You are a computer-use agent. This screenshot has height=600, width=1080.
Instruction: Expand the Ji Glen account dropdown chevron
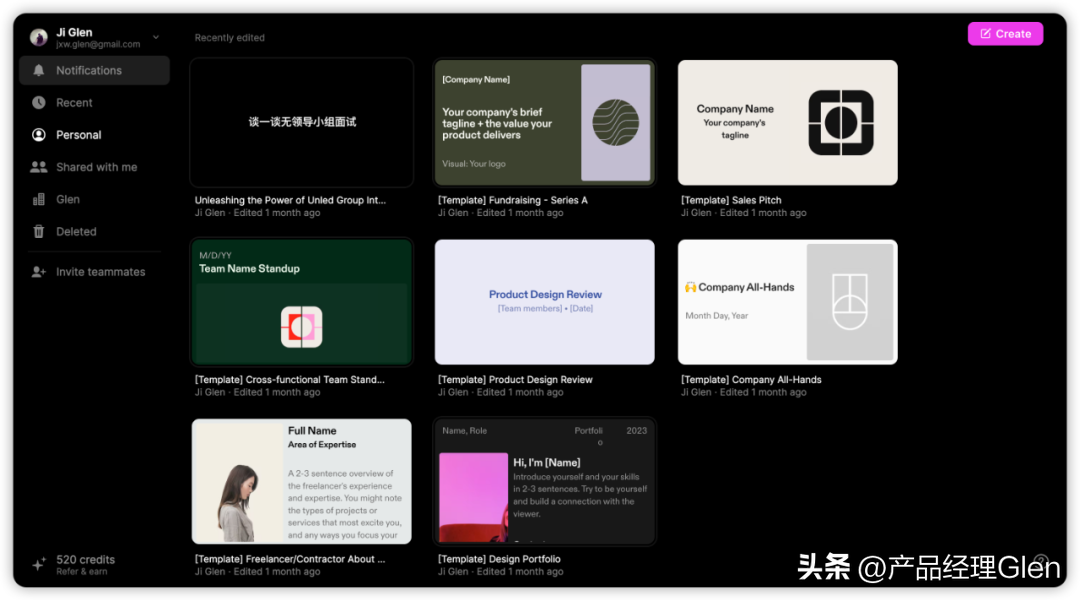tap(156, 37)
